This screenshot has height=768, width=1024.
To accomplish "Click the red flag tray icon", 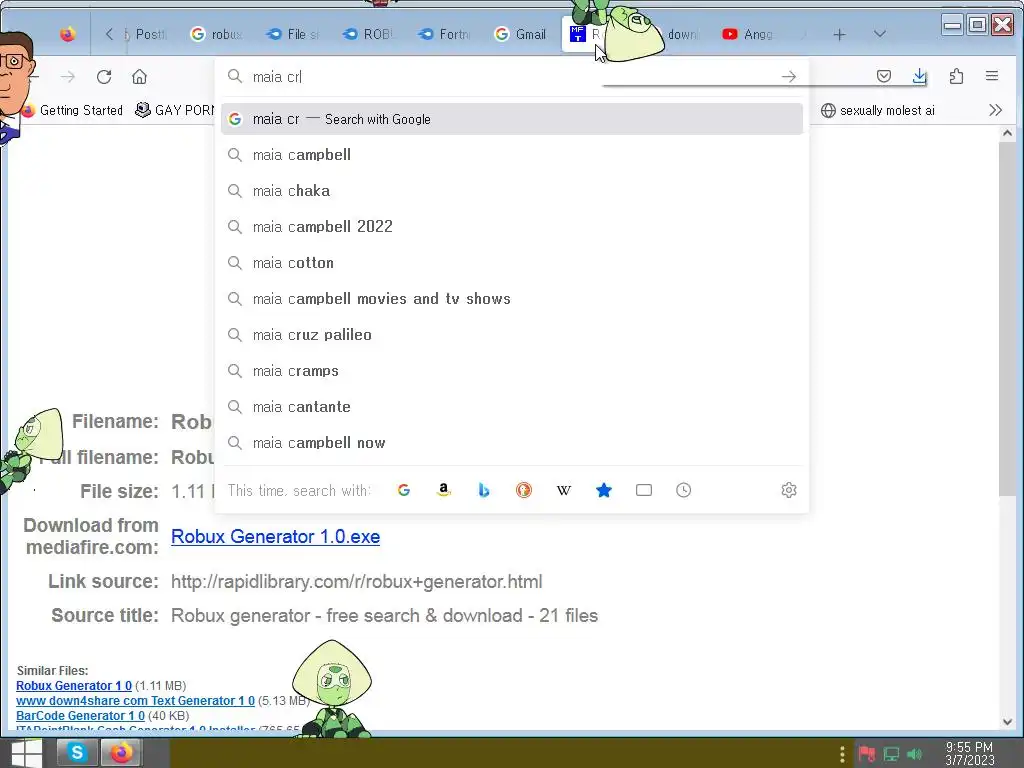I will (867, 755).
